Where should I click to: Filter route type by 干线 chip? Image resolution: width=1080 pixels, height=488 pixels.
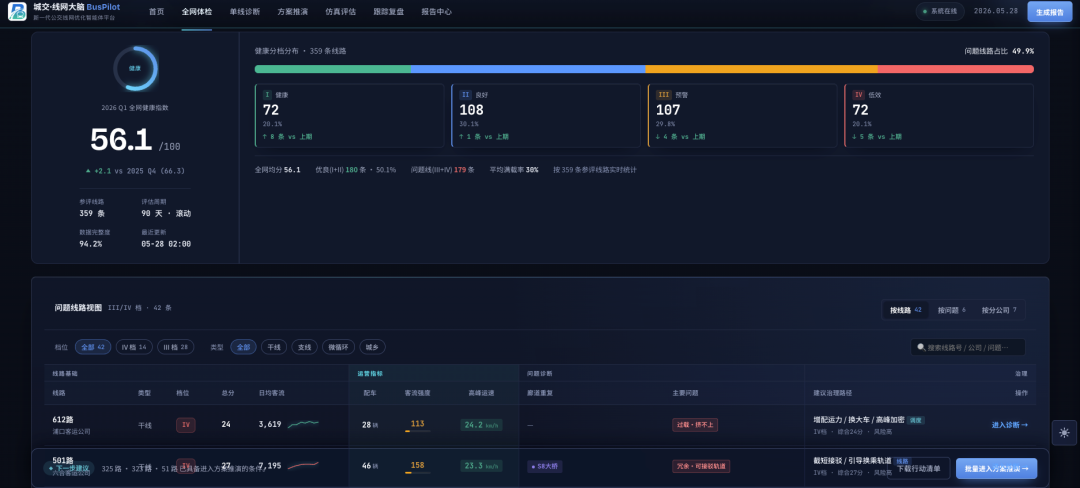[x=274, y=347]
